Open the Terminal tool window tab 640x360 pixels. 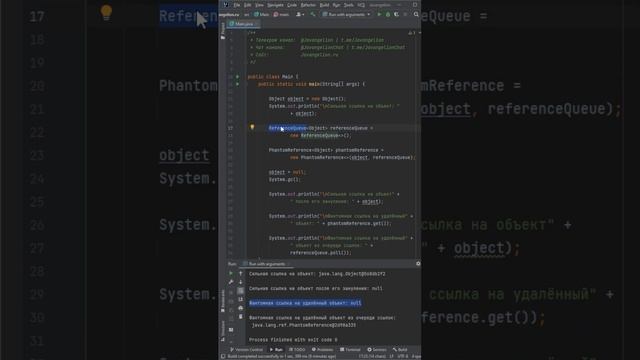click(x=350, y=350)
